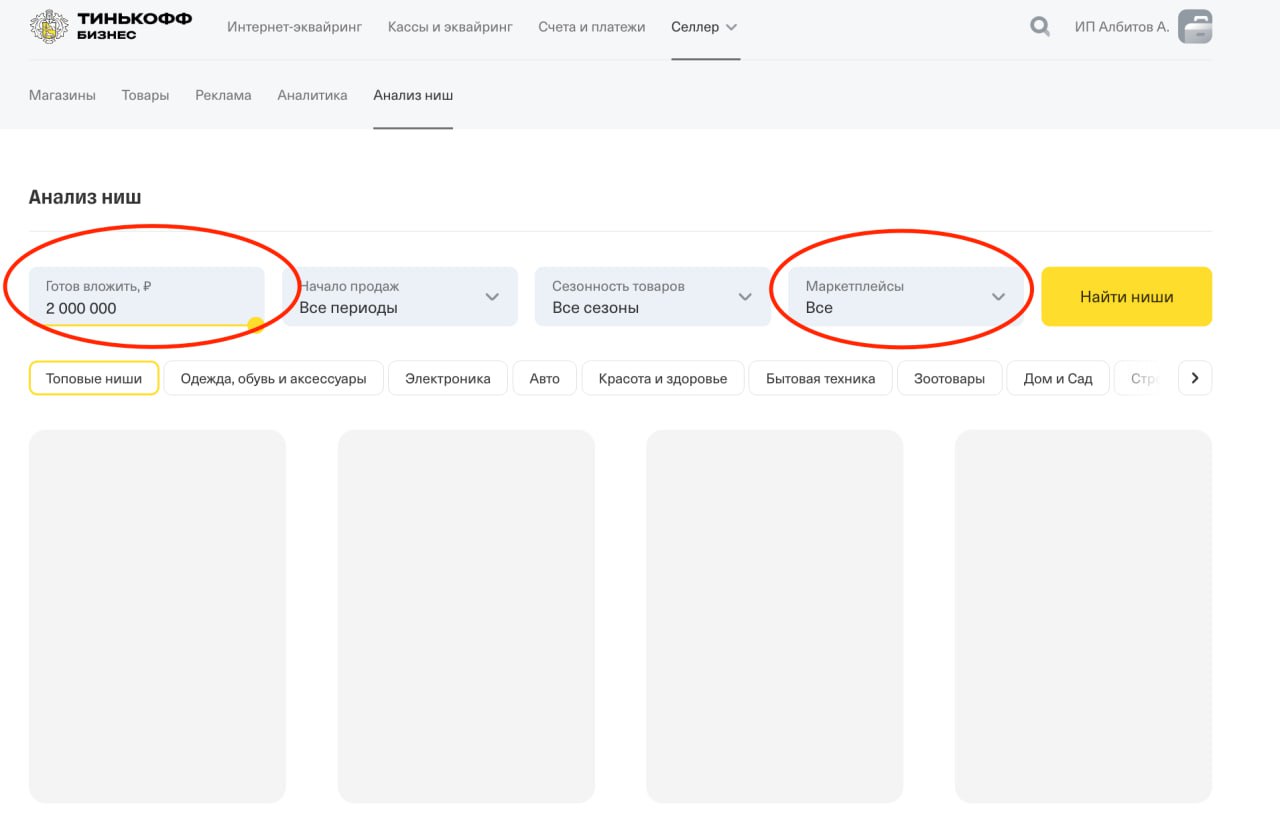Open the Сезонность товаров dropdown
The image size is (1280, 835).
pyautogui.click(x=653, y=296)
